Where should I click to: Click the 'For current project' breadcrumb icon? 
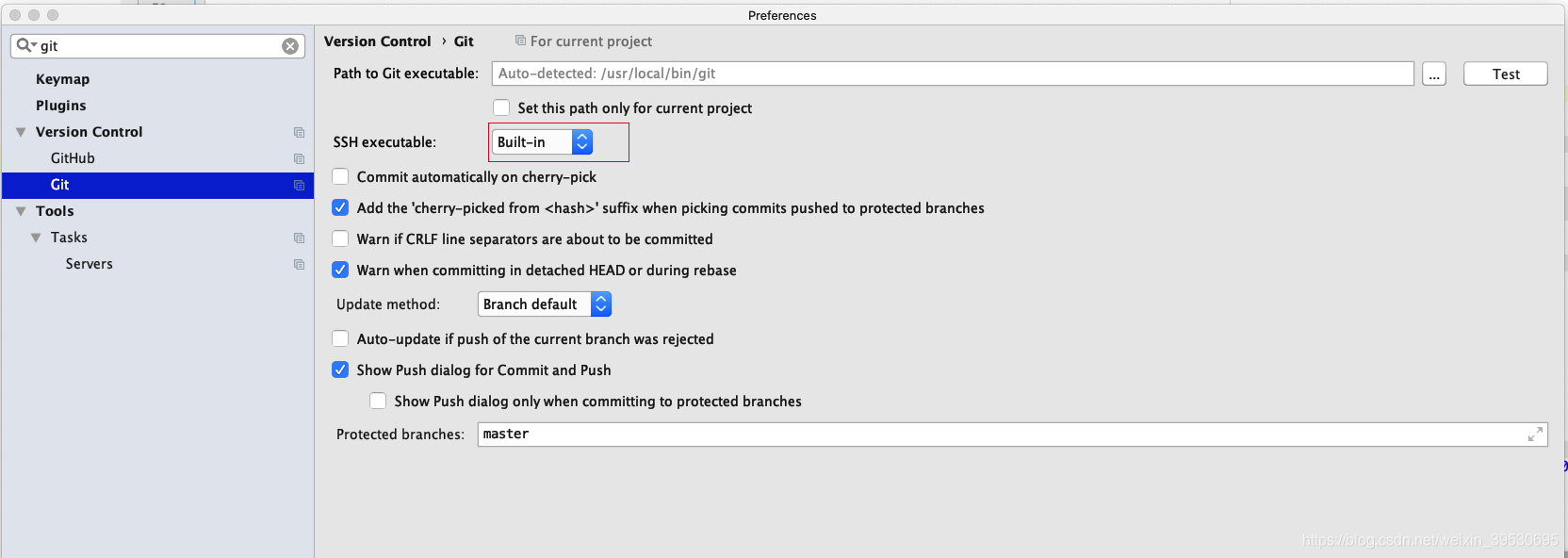click(x=520, y=41)
